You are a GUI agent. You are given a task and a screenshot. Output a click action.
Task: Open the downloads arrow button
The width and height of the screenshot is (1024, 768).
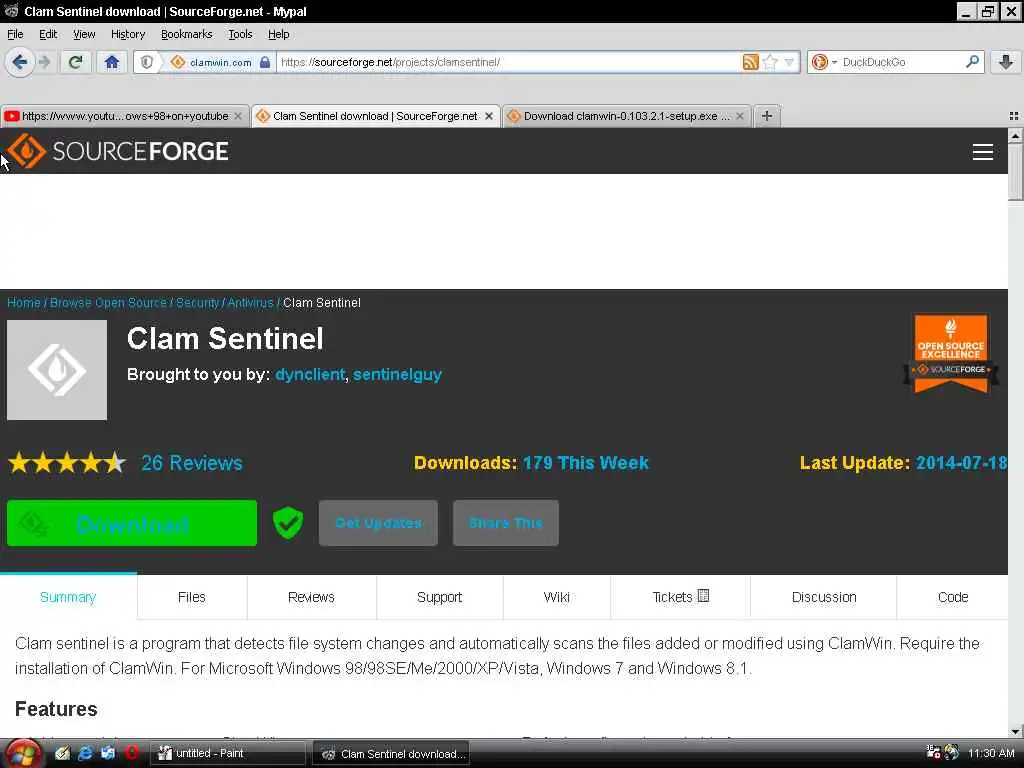(1006, 62)
